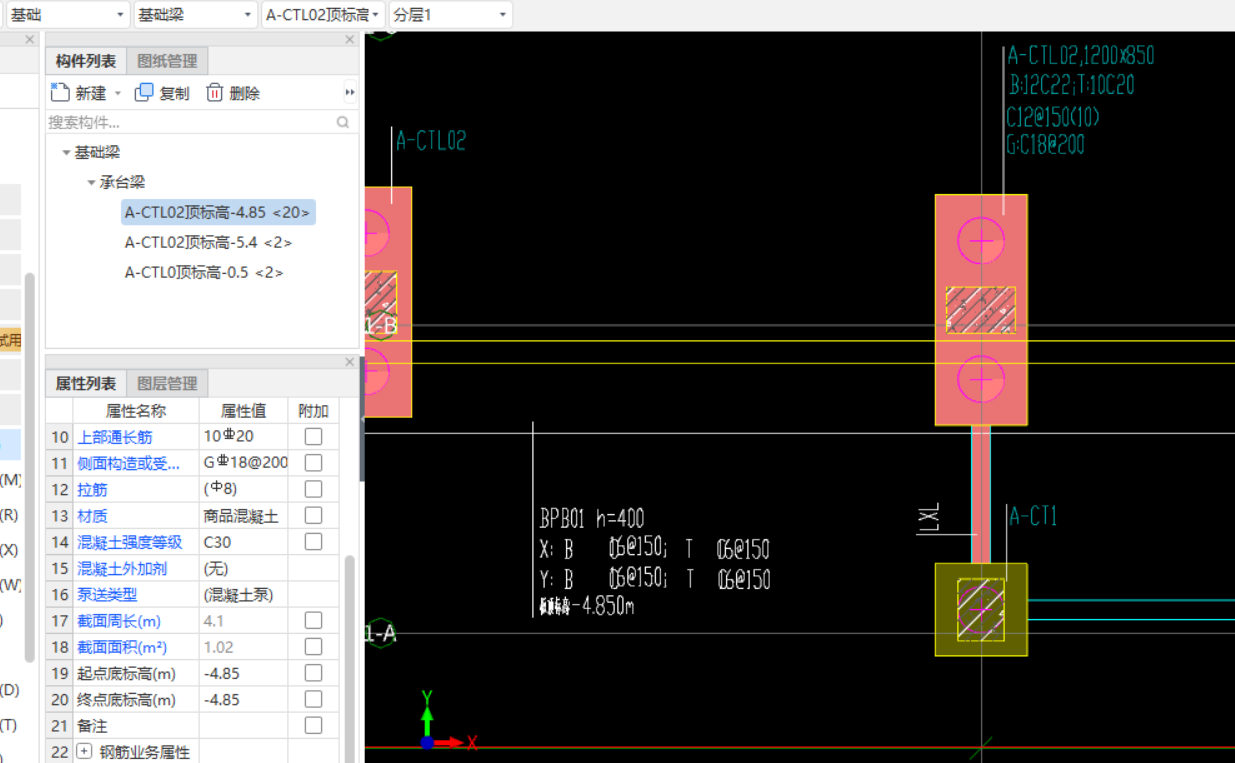Tick the 附加 checkbox for 混凝土强度等级
The image size is (1235, 763).
point(313,541)
